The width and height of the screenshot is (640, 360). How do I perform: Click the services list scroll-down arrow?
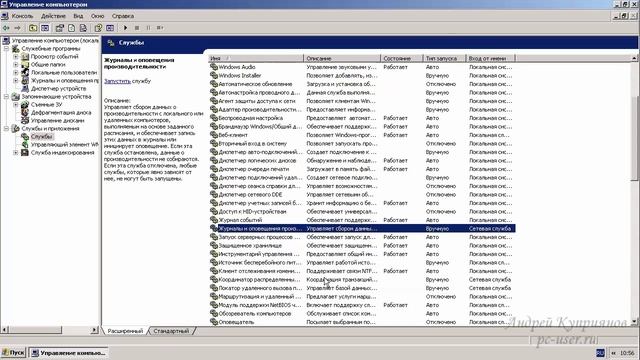pyautogui.click(x=634, y=322)
